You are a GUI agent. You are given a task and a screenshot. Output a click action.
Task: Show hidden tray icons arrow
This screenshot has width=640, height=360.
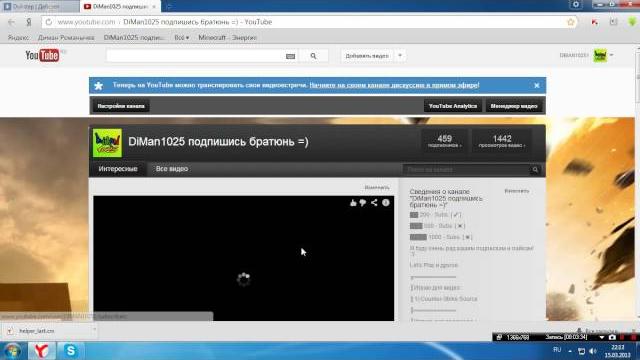[x=570, y=351]
